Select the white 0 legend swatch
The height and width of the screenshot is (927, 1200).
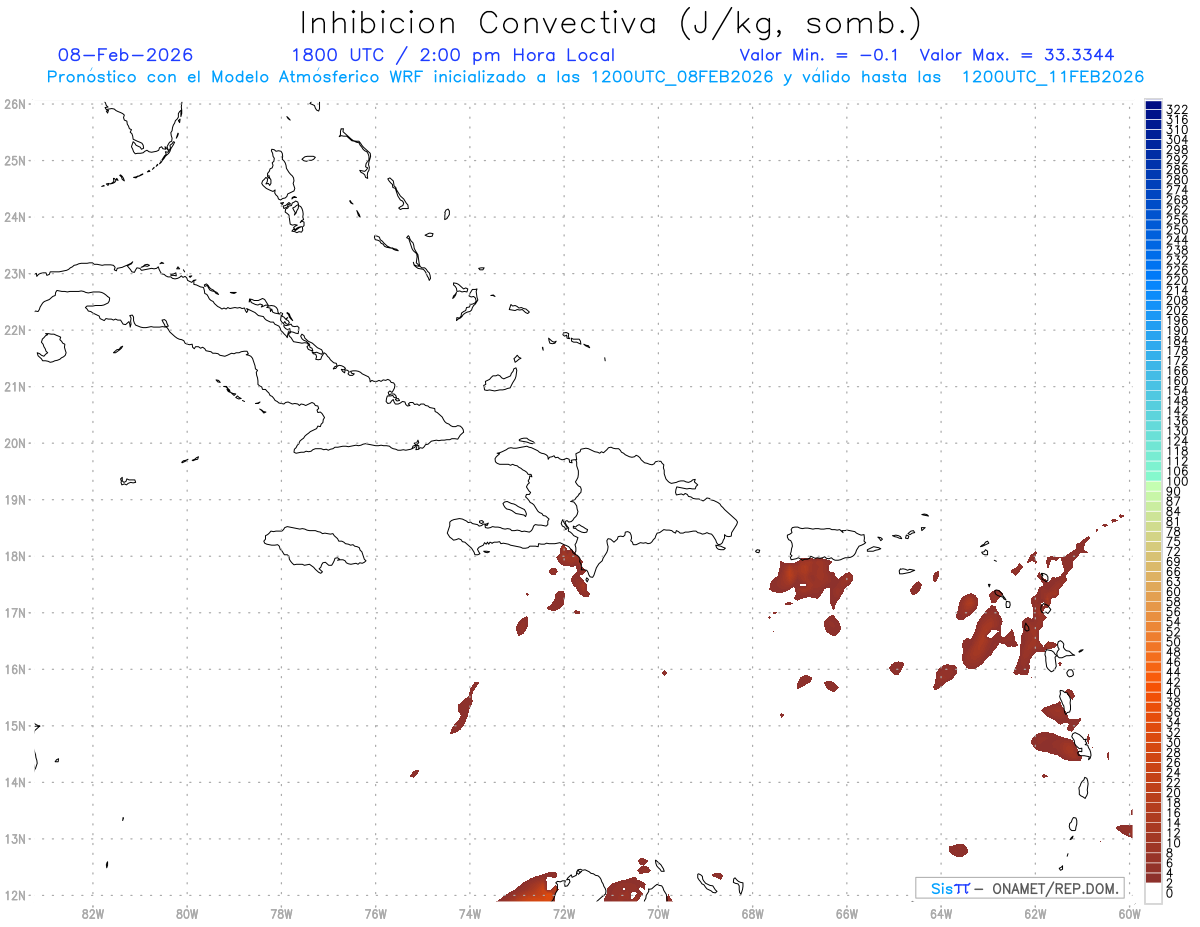(x=1153, y=892)
